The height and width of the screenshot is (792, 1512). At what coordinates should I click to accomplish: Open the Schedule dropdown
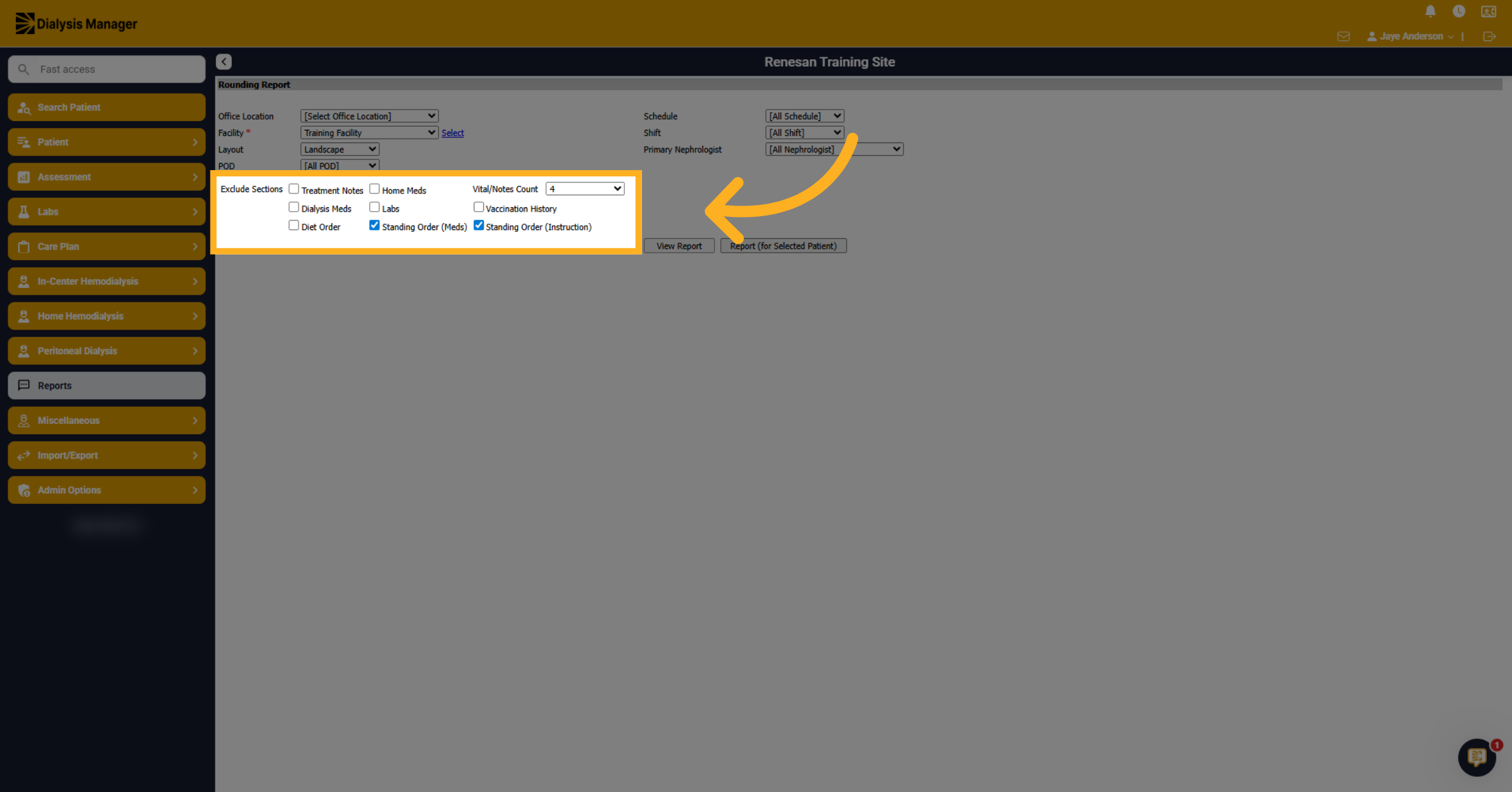click(805, 116)
